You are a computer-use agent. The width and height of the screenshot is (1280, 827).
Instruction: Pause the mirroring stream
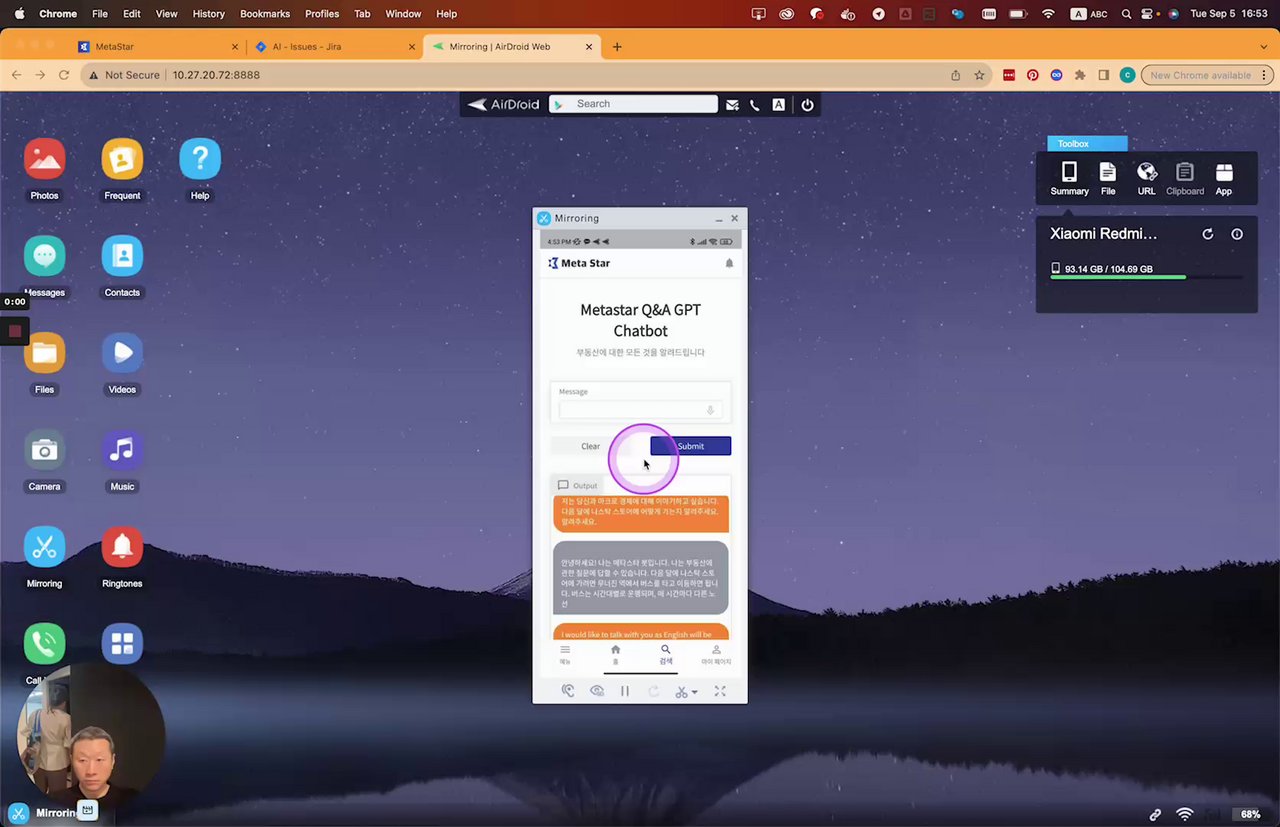(x=625, y=691)
